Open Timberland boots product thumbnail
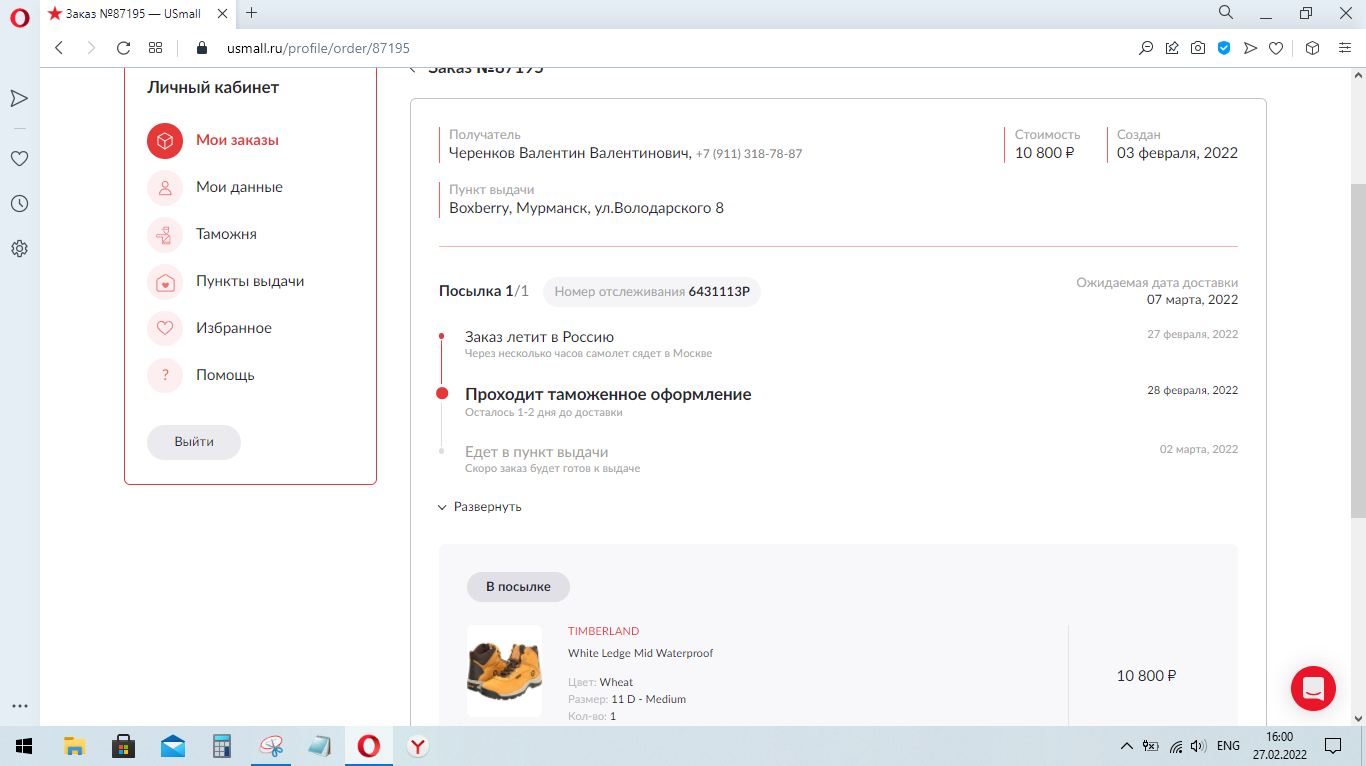 (x=504, y=671)
